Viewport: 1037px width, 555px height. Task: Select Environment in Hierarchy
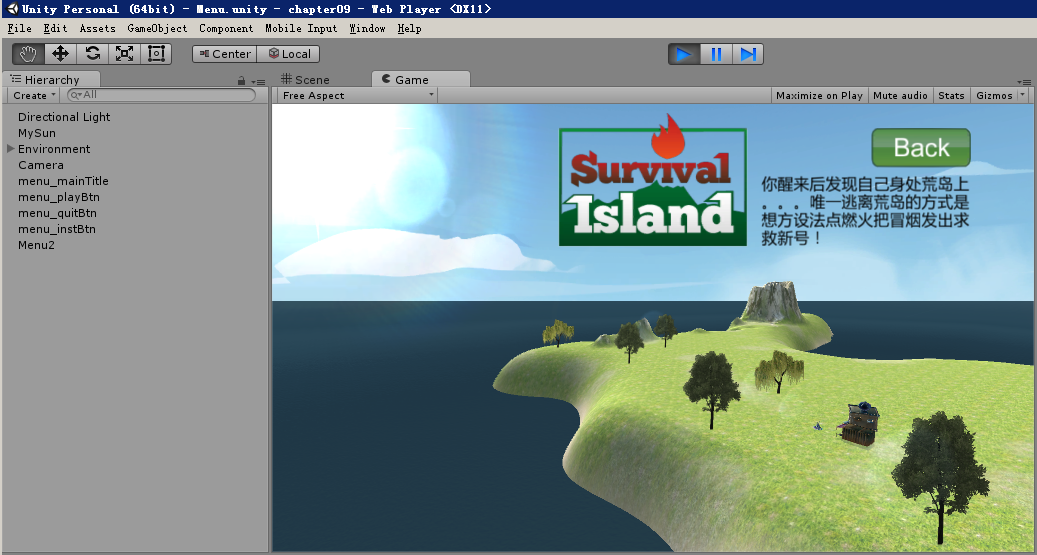click(x=54, y=149)
